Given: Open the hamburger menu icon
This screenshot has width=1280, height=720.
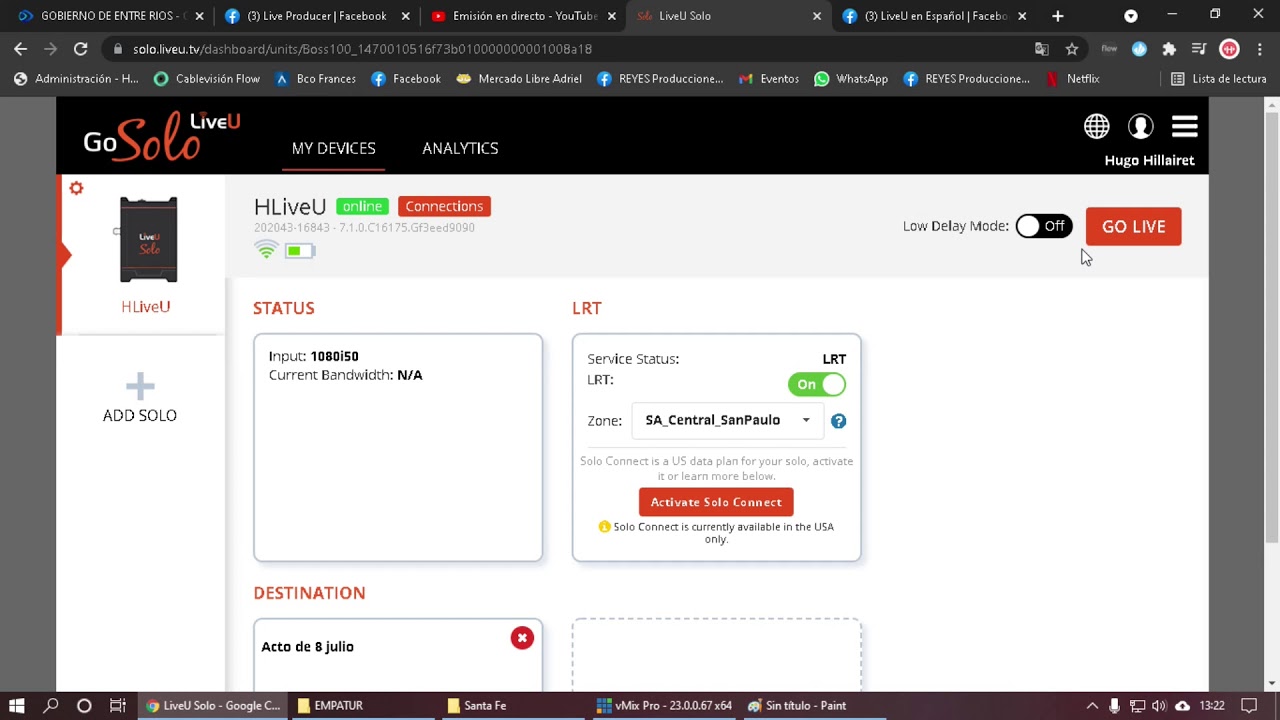Looking at the screenshot, I should pyautogui.click(x=1185, y=126).
